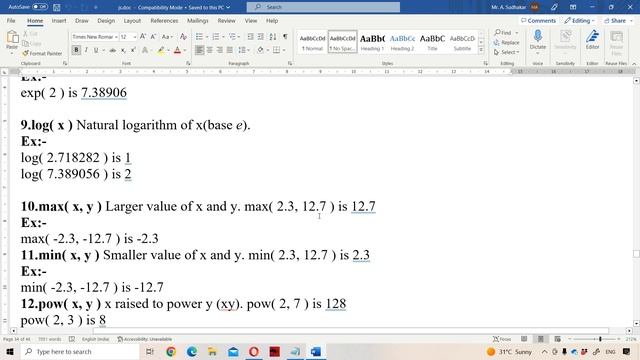
Task: Switch to the Review tab
Action: coord(227,20)
